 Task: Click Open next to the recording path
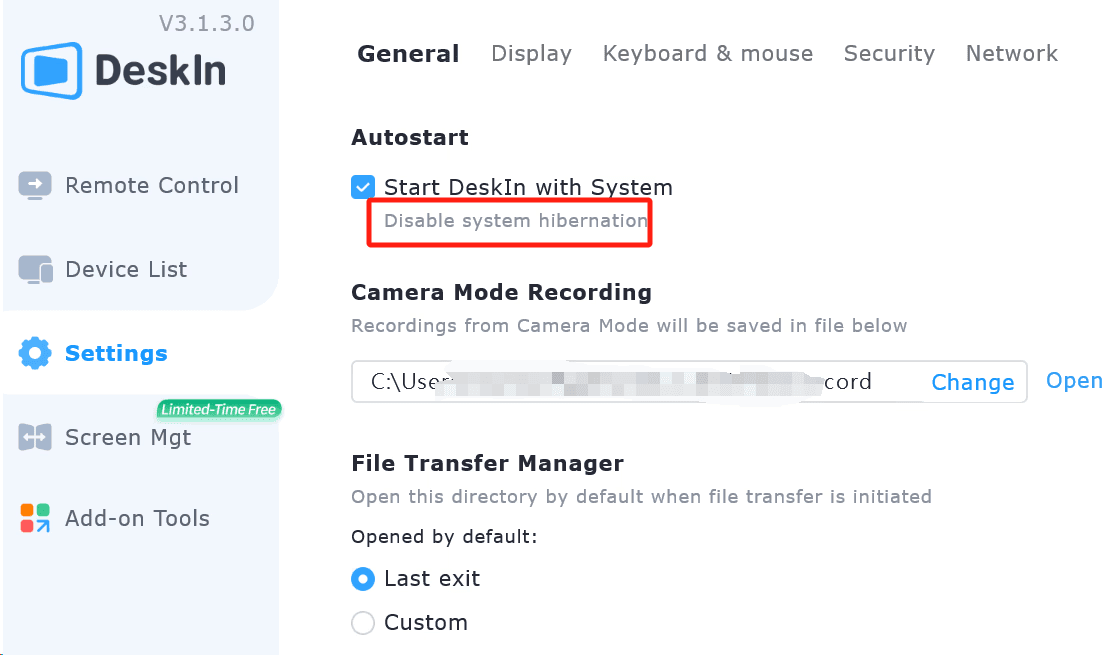tap(1074, 380)
